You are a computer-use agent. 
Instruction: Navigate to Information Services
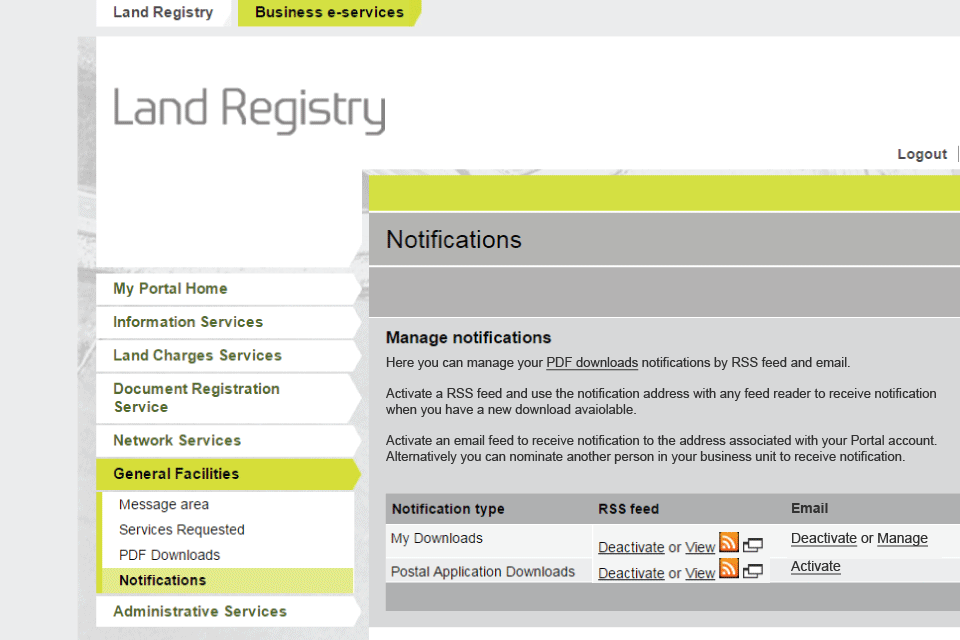coord(187,322)
